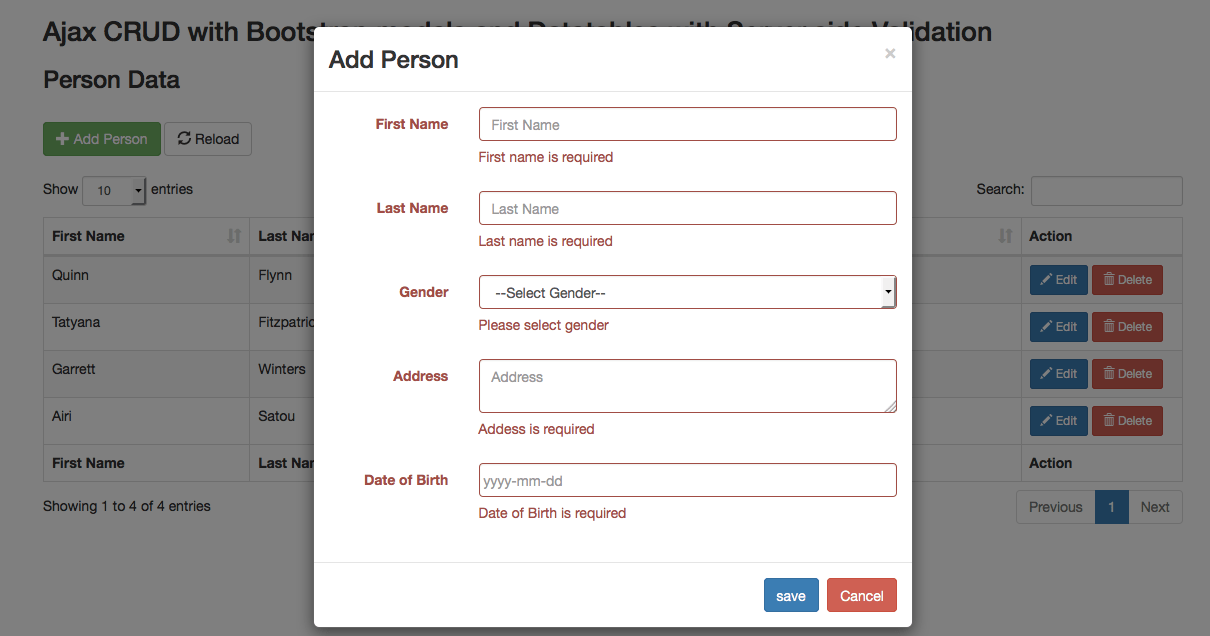The image size is (1210, 636).
Task: Click 'Showing 1 to 4 of 4 entries' text
Action: (127, 506)
